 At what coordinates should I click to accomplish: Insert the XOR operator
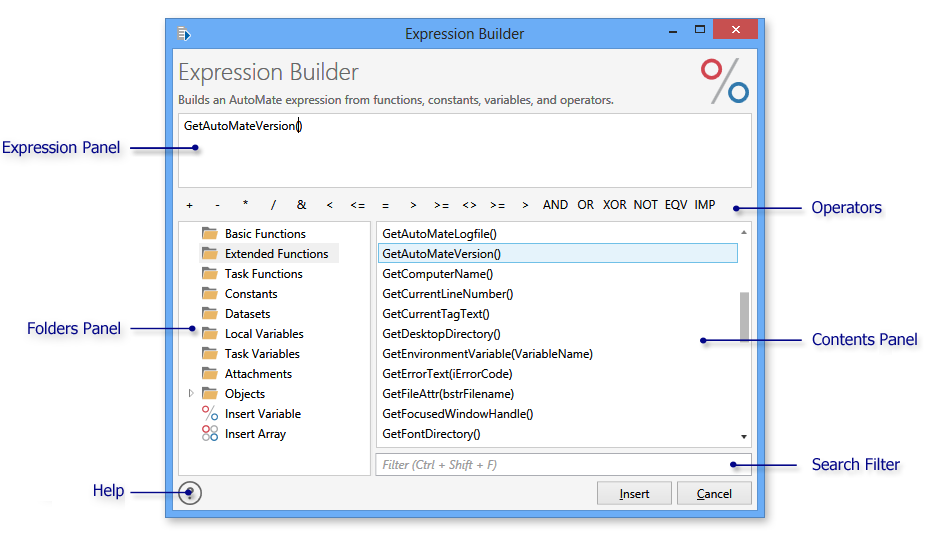point(614,205)
